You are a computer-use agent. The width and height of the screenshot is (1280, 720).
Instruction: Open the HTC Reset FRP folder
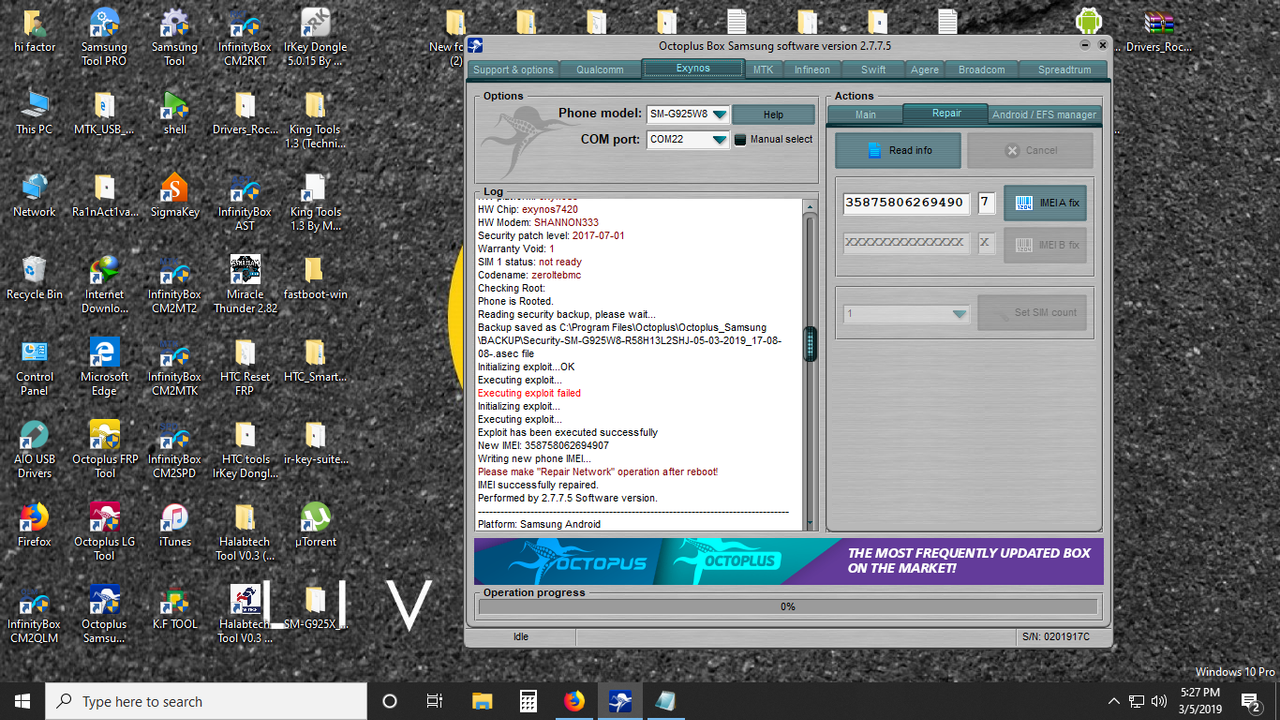point(245,367)
